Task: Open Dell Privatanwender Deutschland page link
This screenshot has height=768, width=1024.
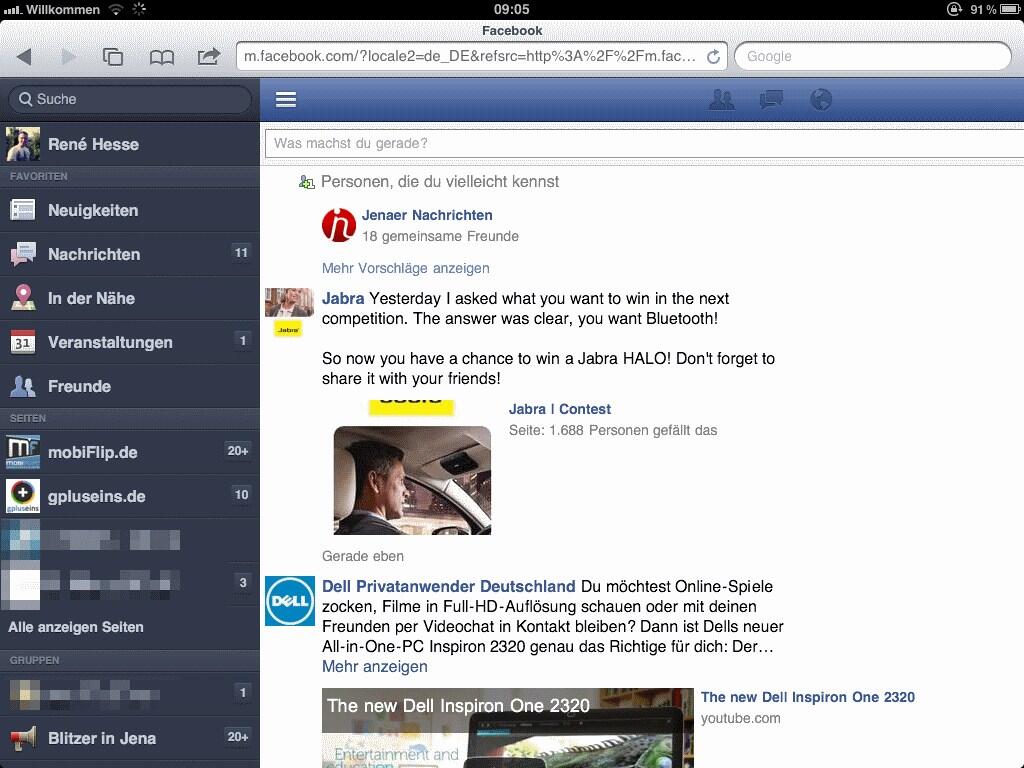Action: pyautogui.click(x=449, y=586)
